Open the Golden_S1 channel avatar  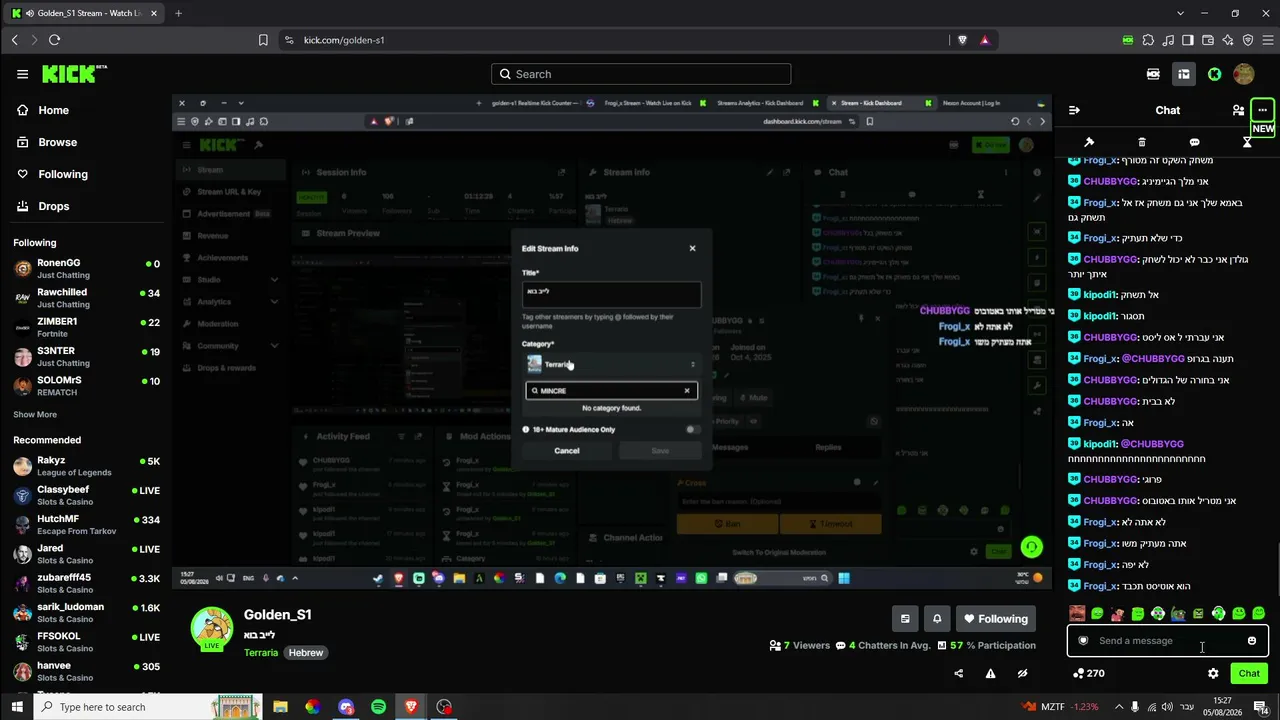tap(212, 628)
